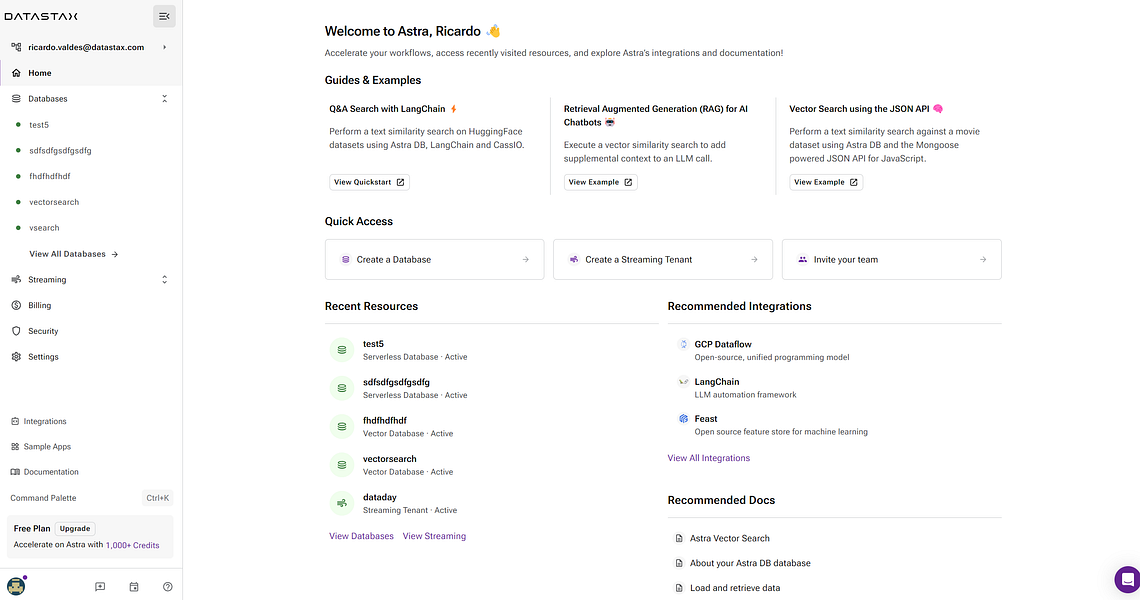Open the Intercom chat bubble bottom right
The width and height of the screenshot is (1140, 600).
pyautogui.click(x=1127, y=578)
